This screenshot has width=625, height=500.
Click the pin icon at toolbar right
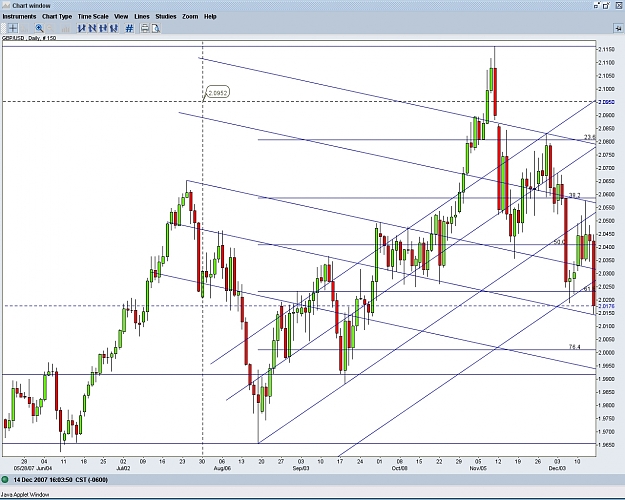tap(618, 28)
